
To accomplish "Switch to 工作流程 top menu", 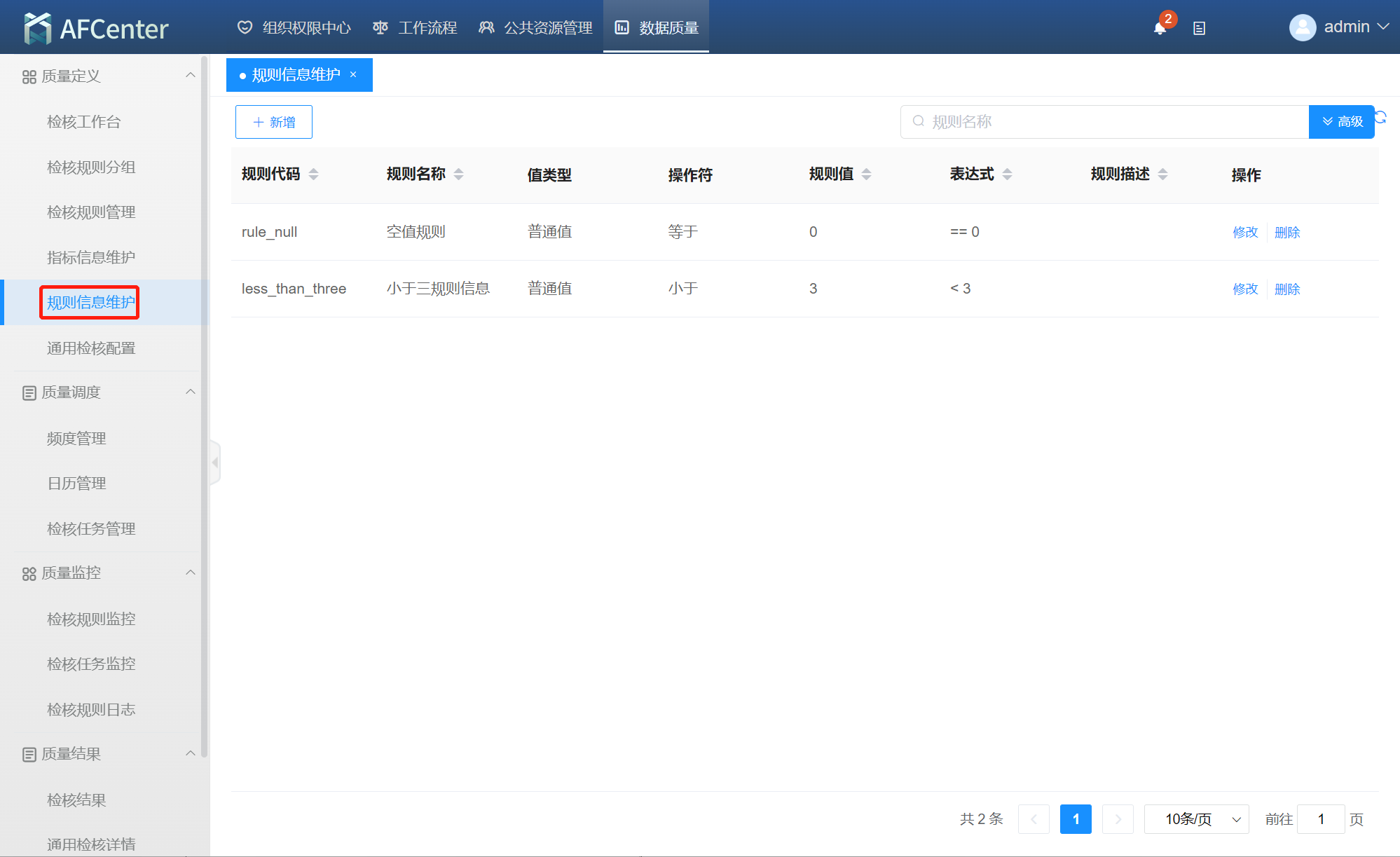I will point(416,28).
